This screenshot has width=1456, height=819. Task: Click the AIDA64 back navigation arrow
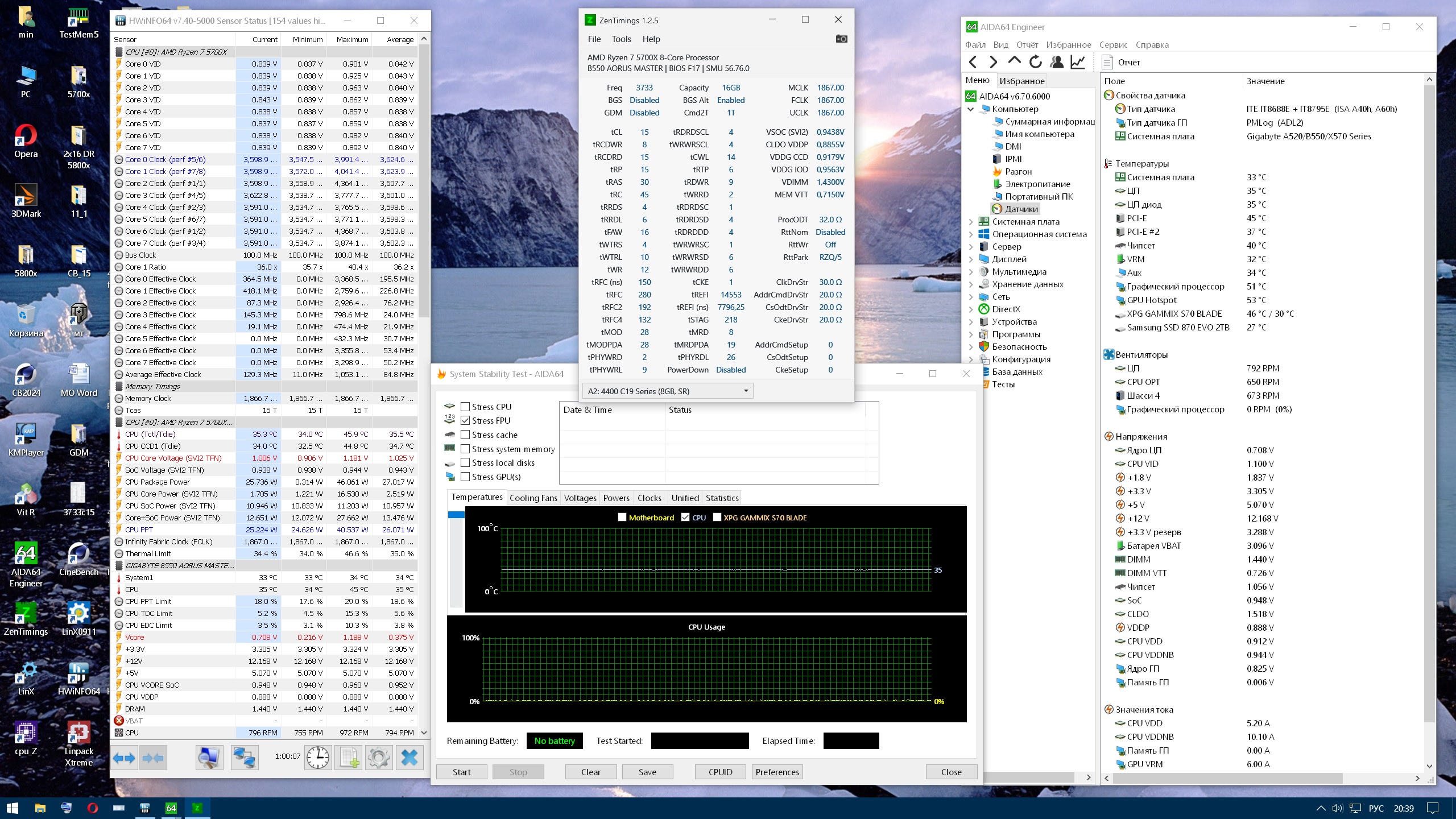coord(973,62)
